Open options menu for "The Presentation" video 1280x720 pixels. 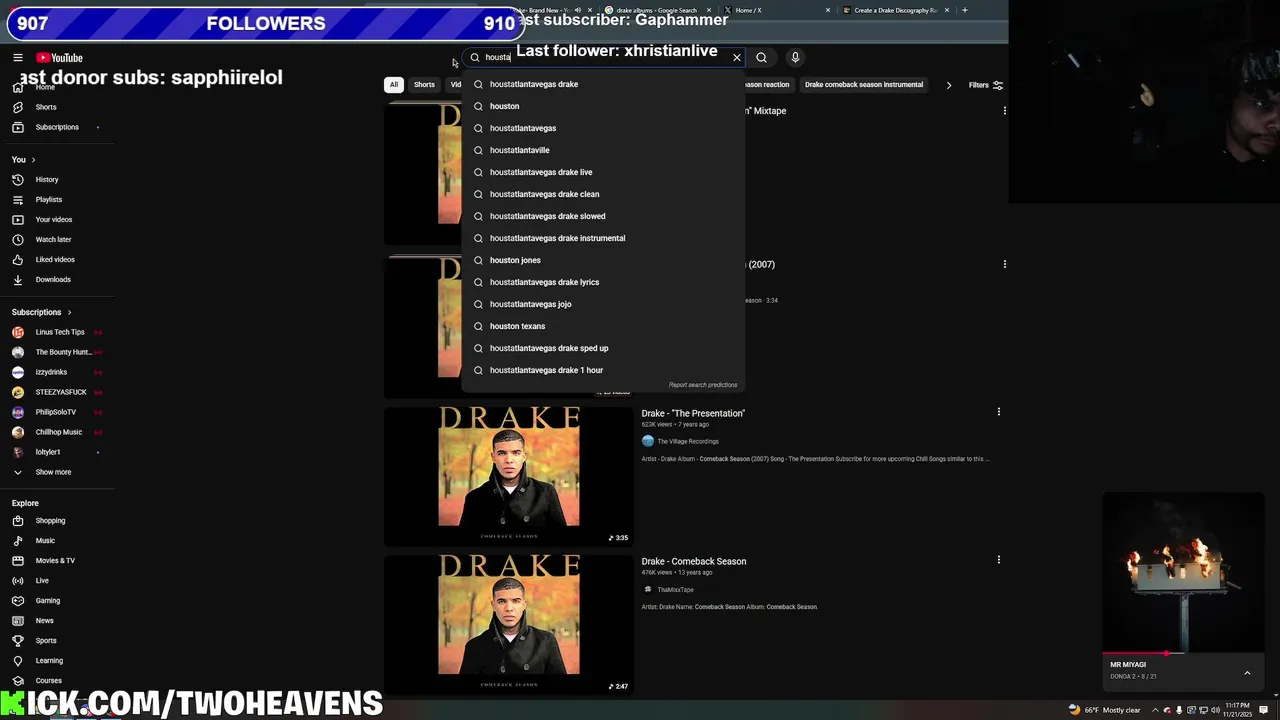pos(998,412)
